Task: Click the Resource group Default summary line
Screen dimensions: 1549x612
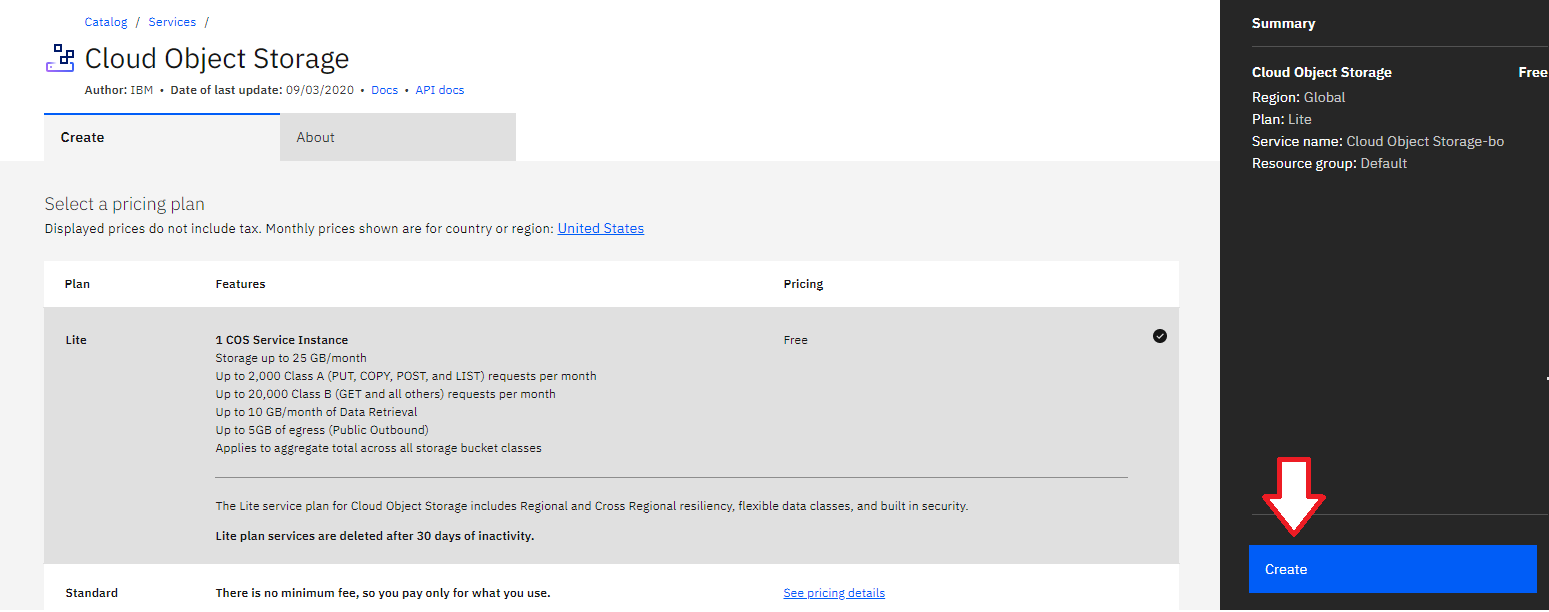Action: coord(1329,163)
